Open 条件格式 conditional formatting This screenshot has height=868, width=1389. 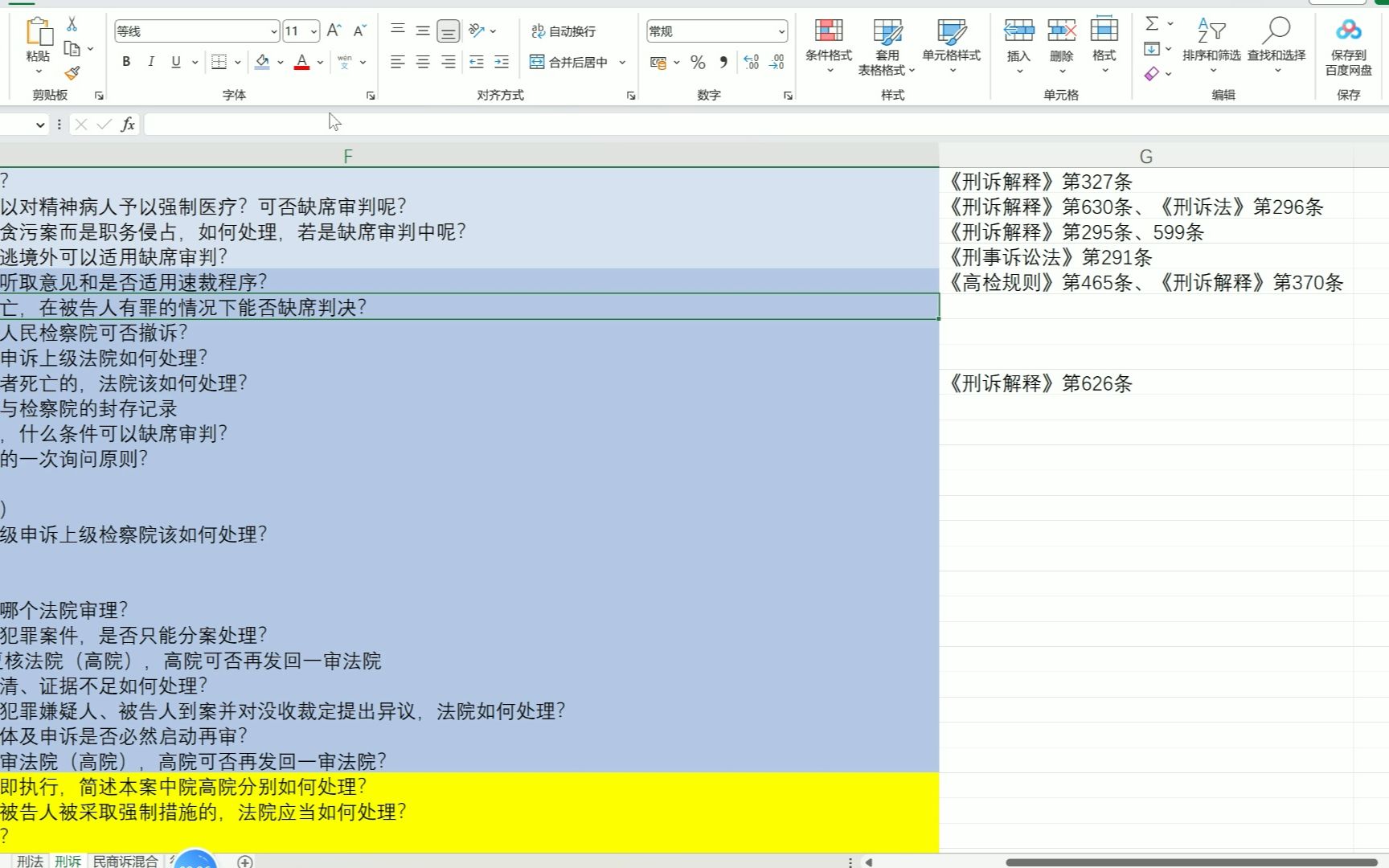829,46
